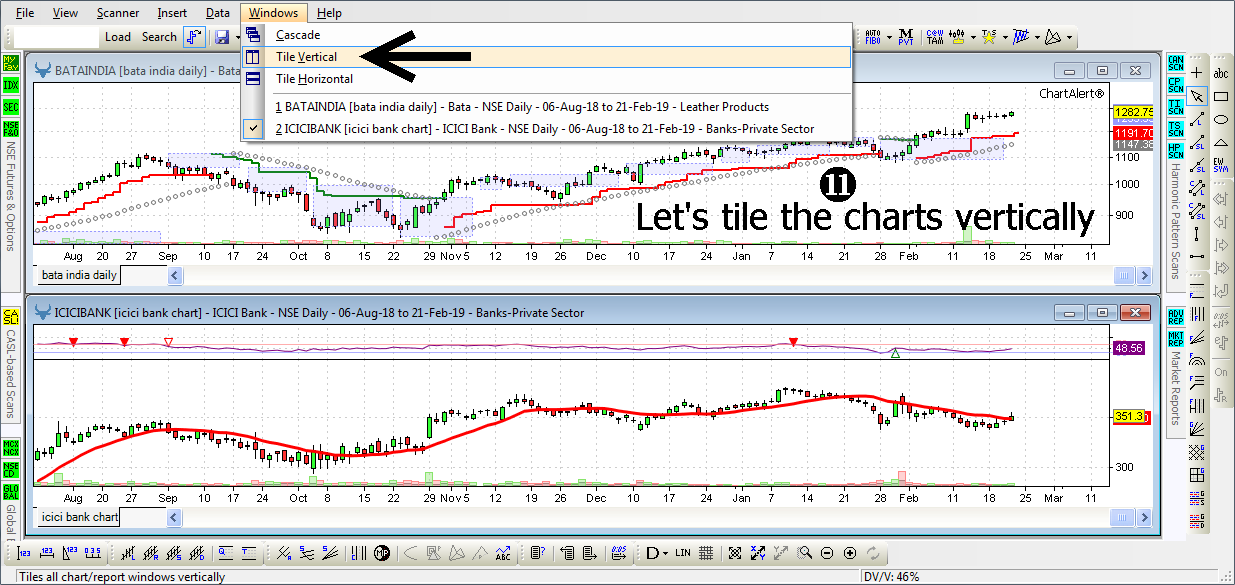The width and height of the screenshot is (1235, 585).
Task: Open the Data menu
Action: [x=217, y=13]
